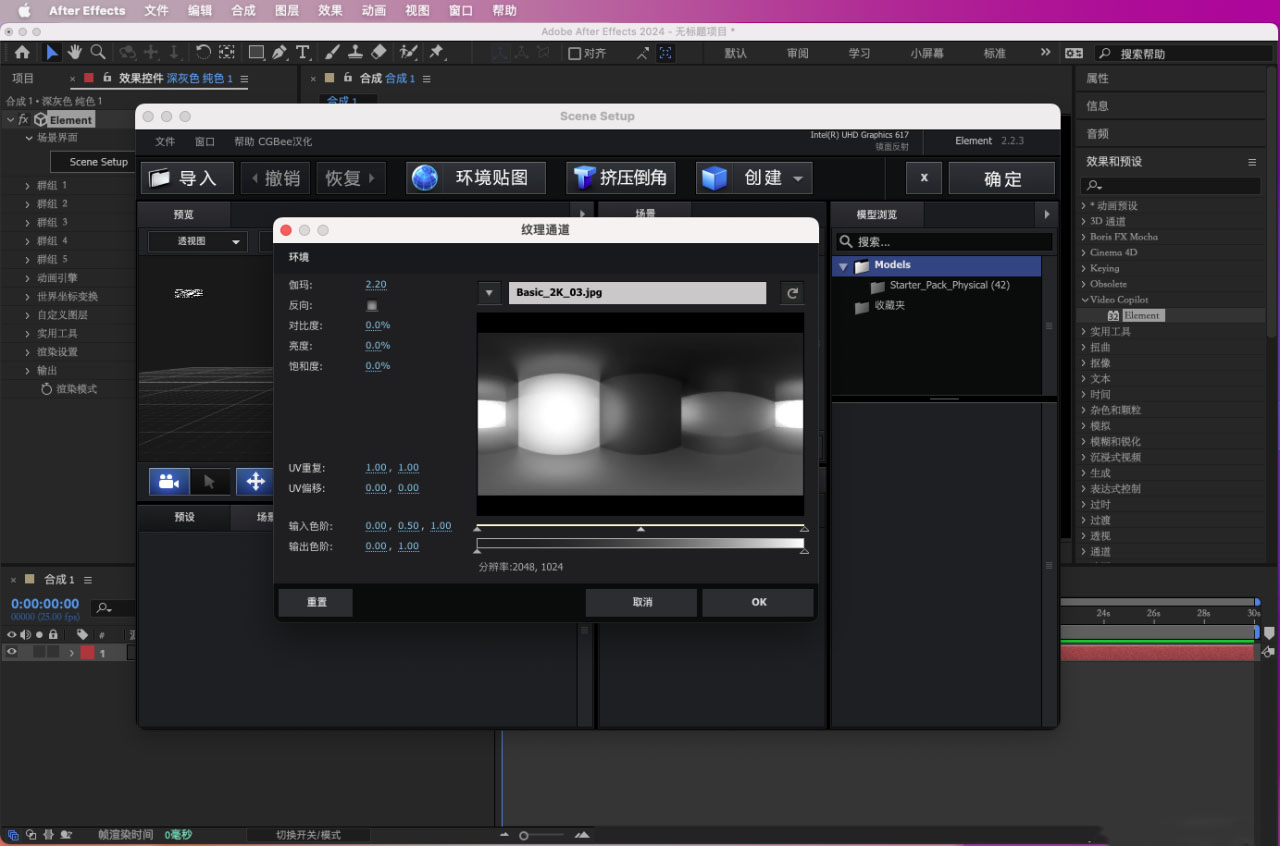Collapse the Video Copilot category
The height and width of the screenshot is (846, 1280).
tap(1084, 299)
